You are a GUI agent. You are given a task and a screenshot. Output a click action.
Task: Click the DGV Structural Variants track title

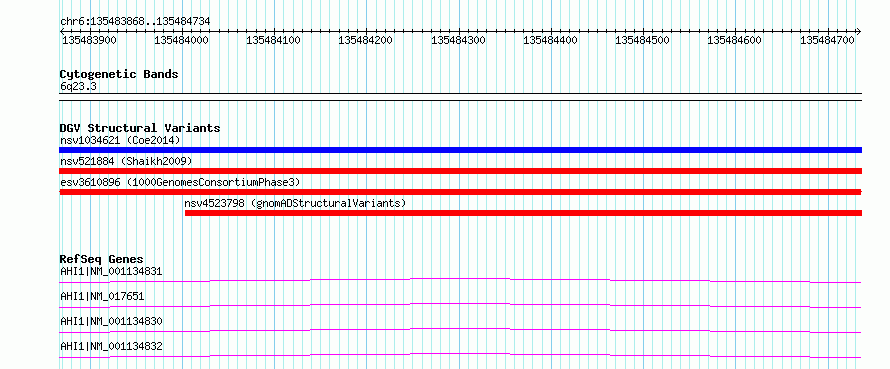pyautogui.click(x=140, y=128)
